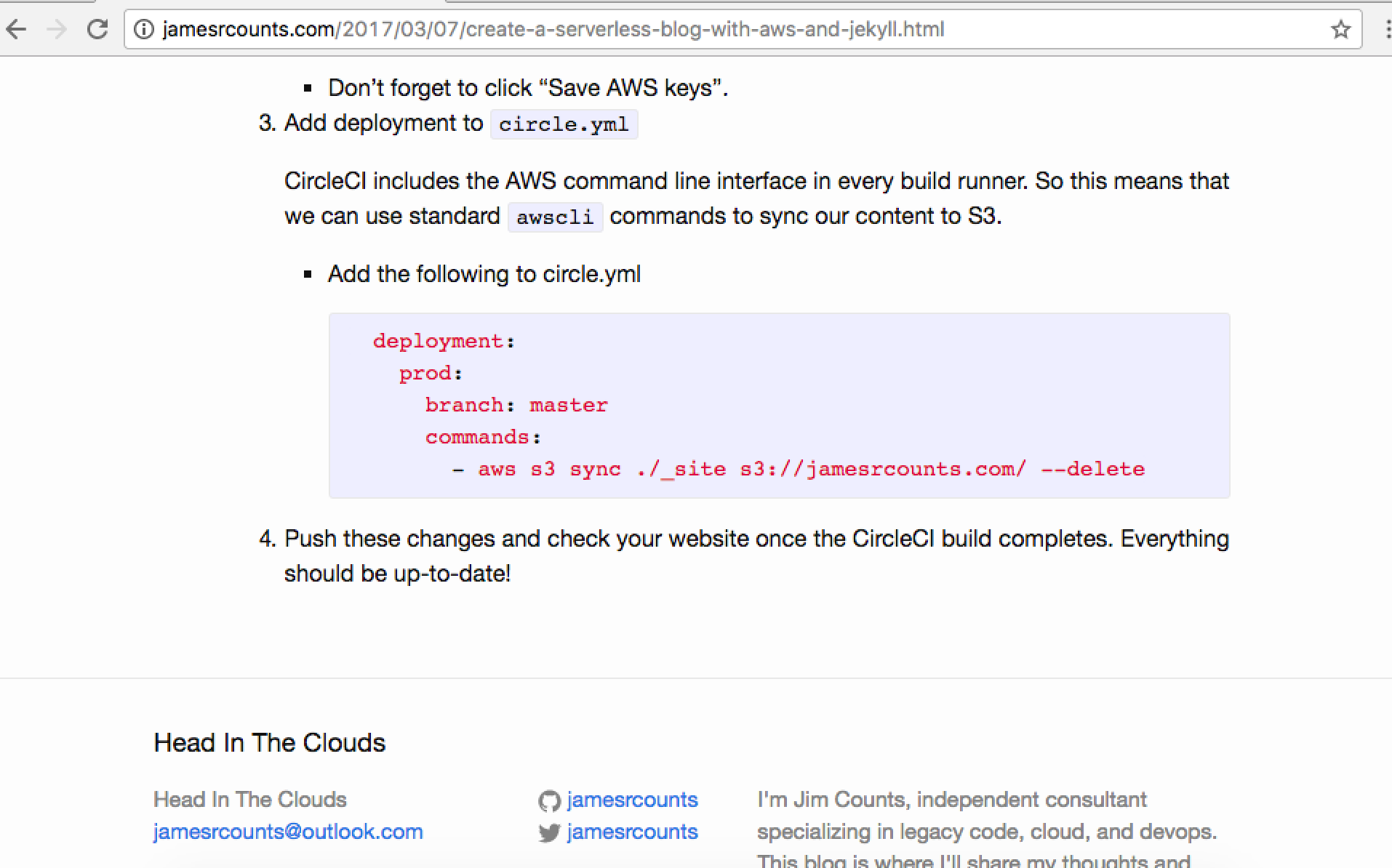Click the 'prod:' line in code block

point(431,373)
